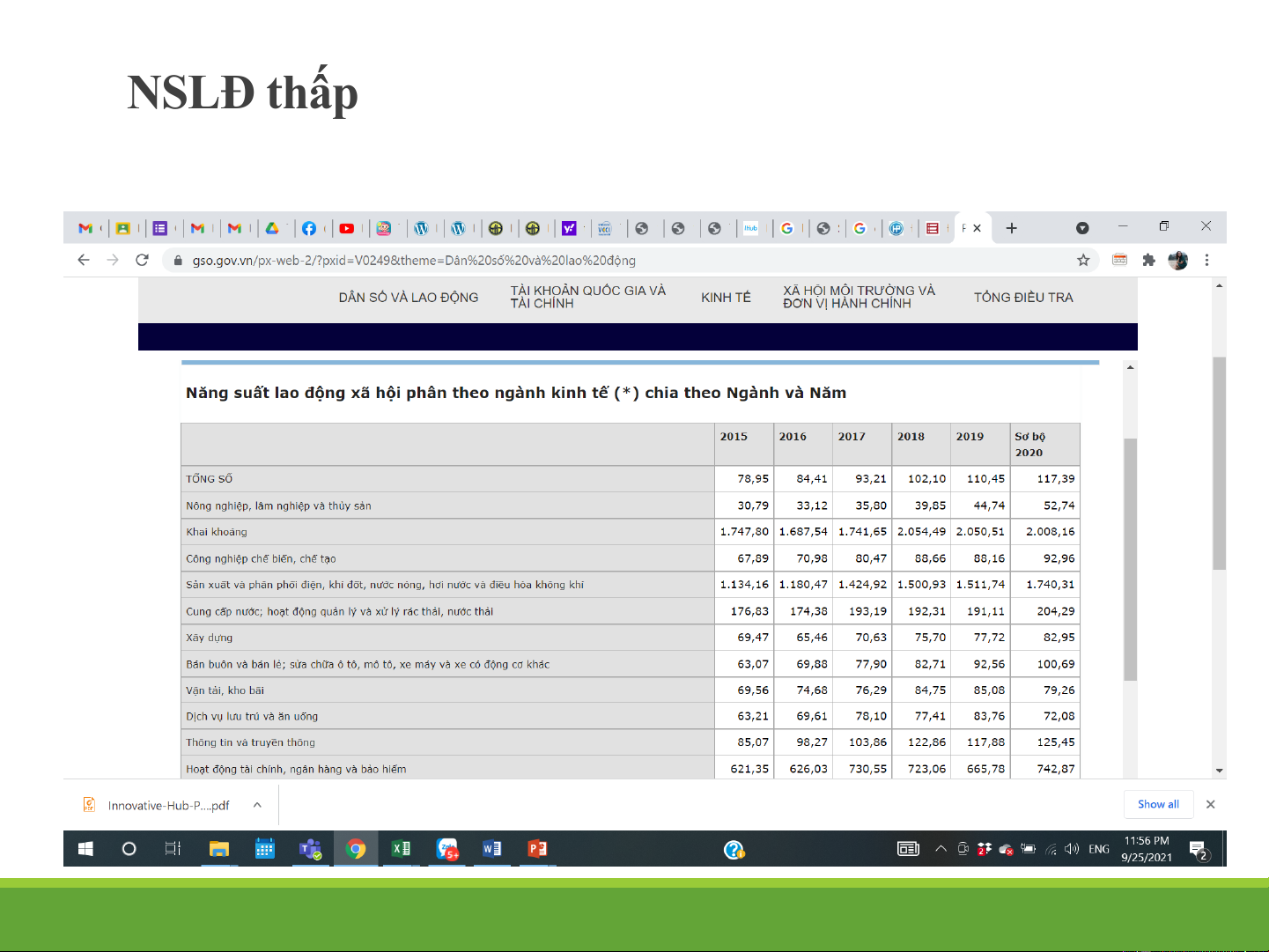This screenshot has height=952, width=1269.
Task: Expand options for Innovative-Hub PDF download
Action: pos(257,805)
